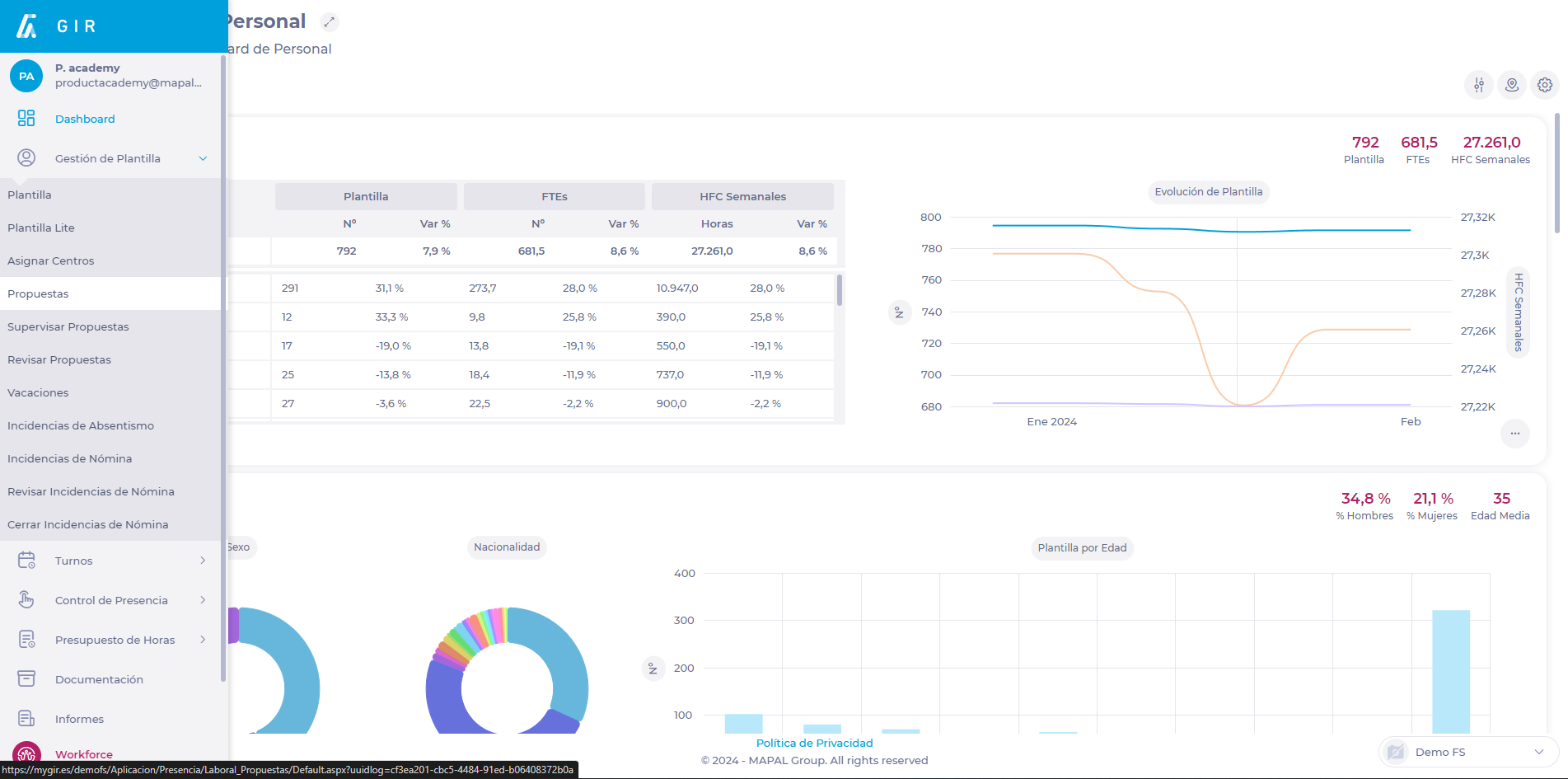Screen dimensions: 1568x779
Task: Open chart options ellipsis button
Action: pos(1515,434)
